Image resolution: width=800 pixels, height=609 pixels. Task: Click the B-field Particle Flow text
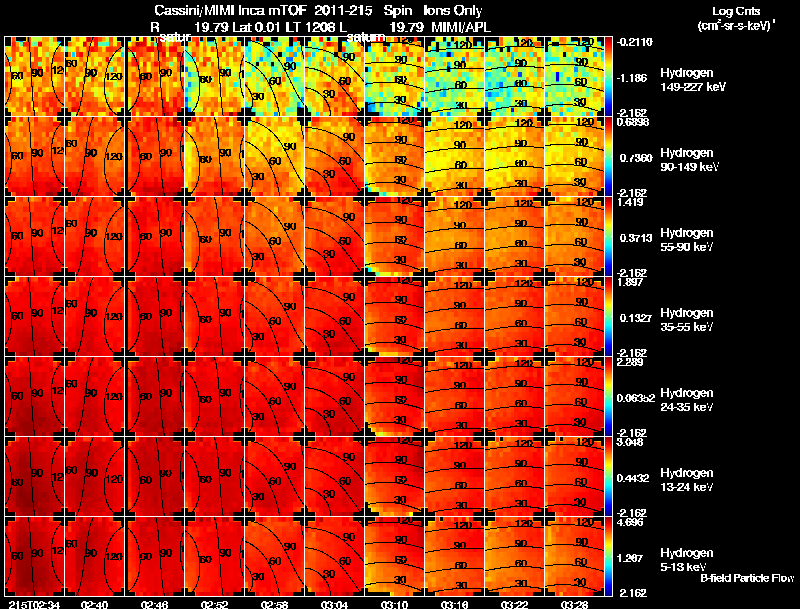point(747,578)
